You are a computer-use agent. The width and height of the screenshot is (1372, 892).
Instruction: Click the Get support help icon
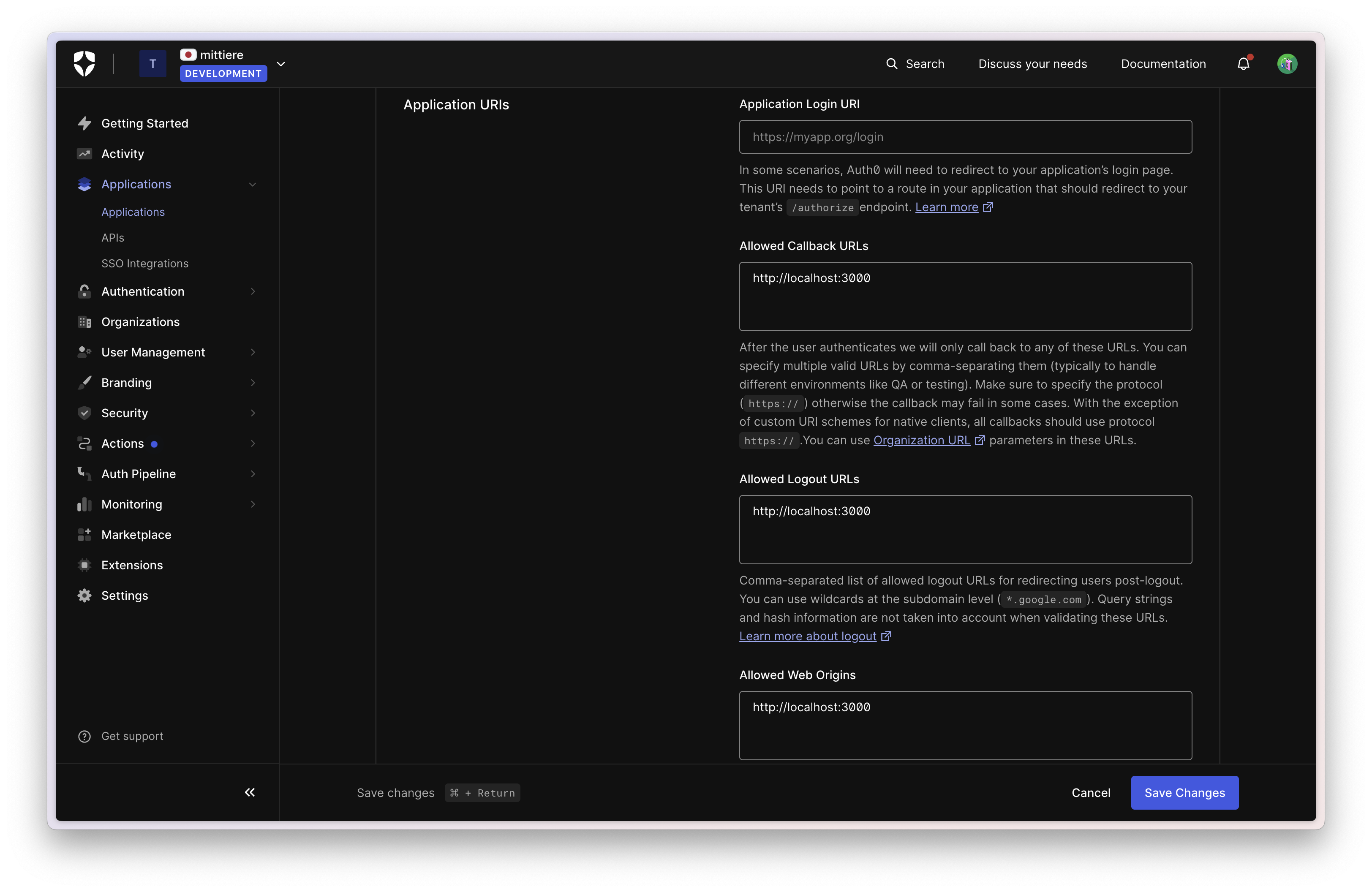(x=84, y=737)
